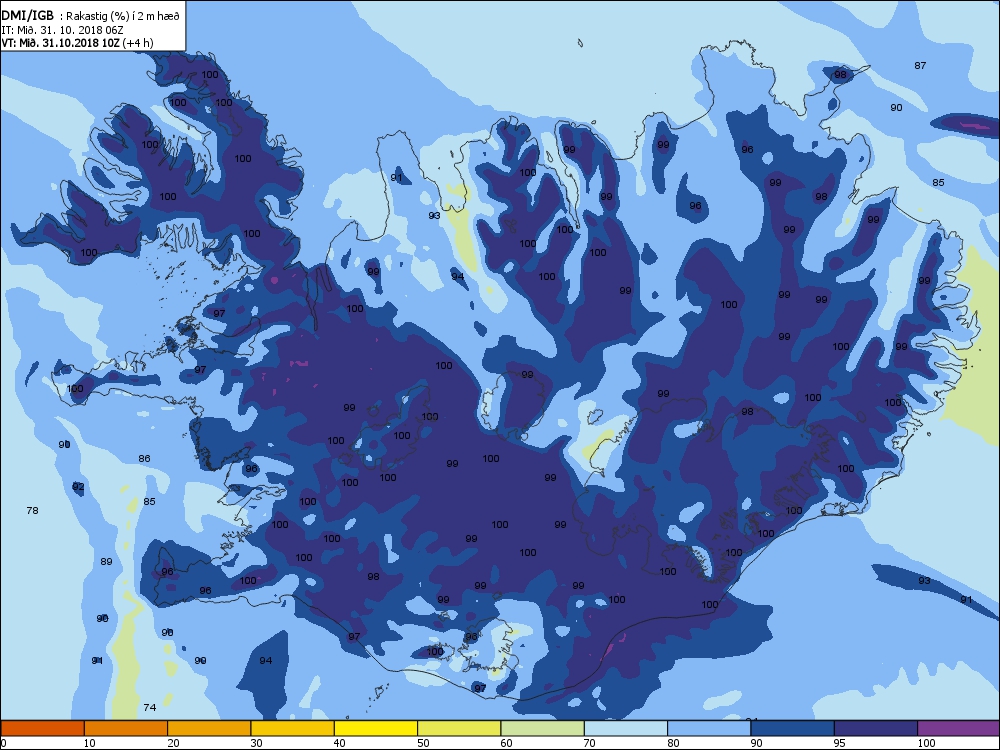
Task: Click the 'Rakastig (%) í 2 m hæð' heading
Action: (x=121, y=17)
